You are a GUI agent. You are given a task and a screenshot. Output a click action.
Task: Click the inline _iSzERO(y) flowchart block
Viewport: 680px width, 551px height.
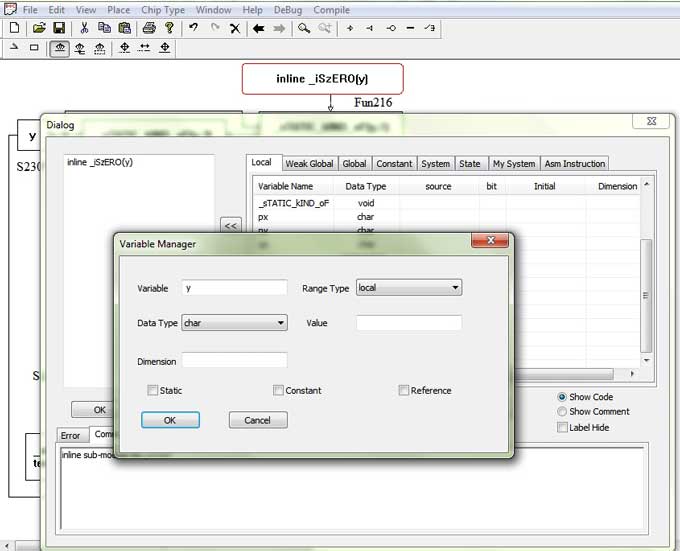[323, 78]
